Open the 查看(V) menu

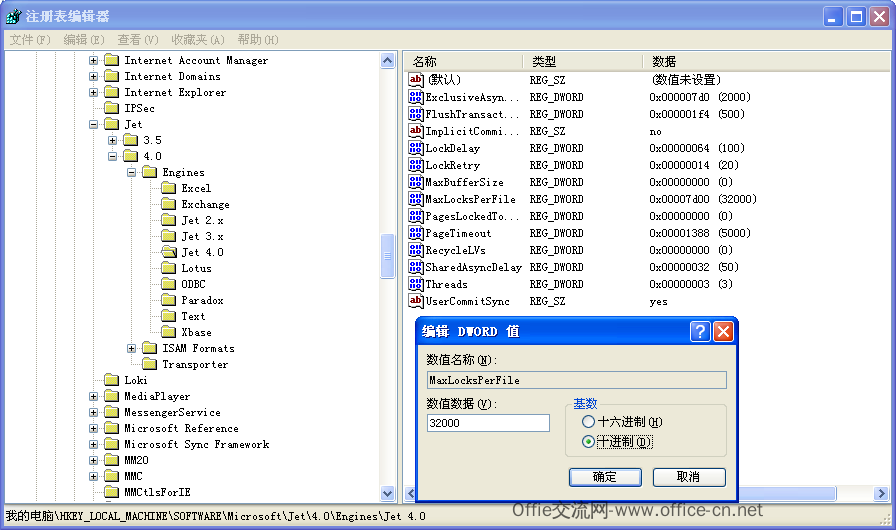click(138, 39)
